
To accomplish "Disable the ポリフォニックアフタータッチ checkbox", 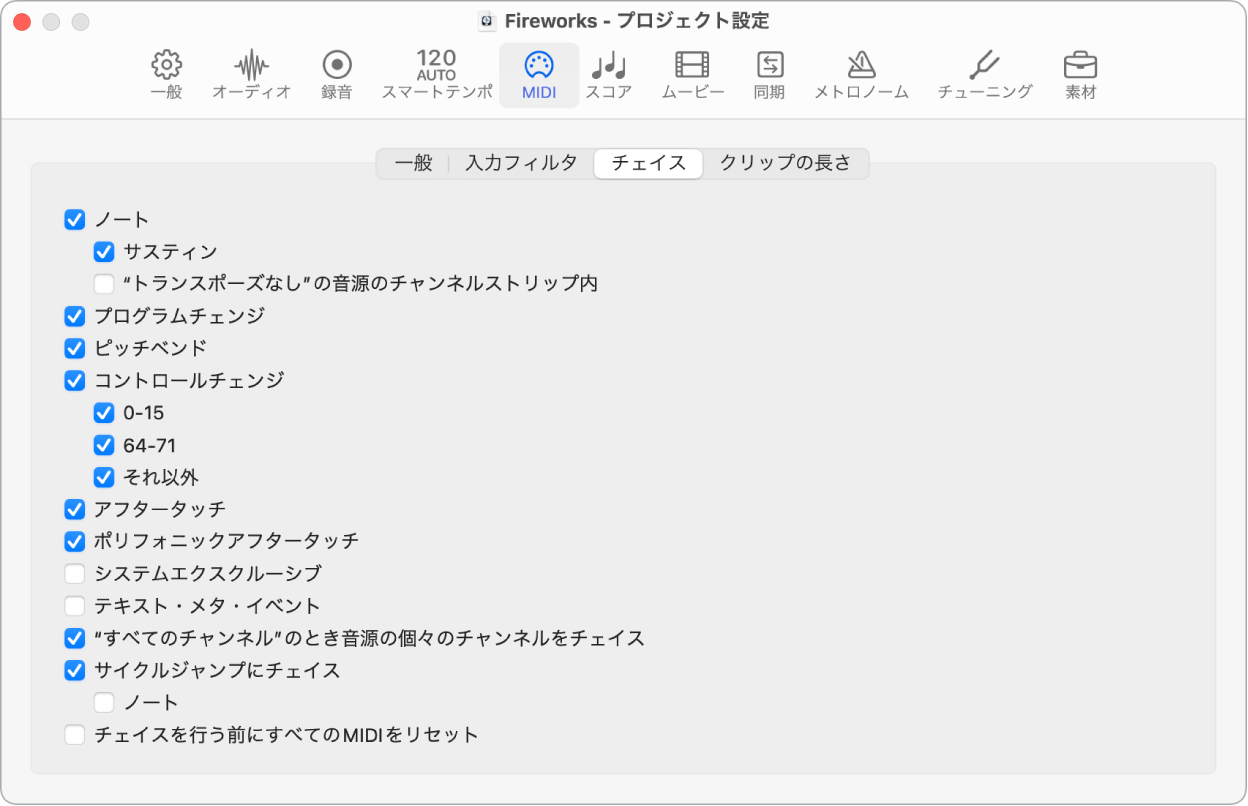I will [x=74, y=541].
